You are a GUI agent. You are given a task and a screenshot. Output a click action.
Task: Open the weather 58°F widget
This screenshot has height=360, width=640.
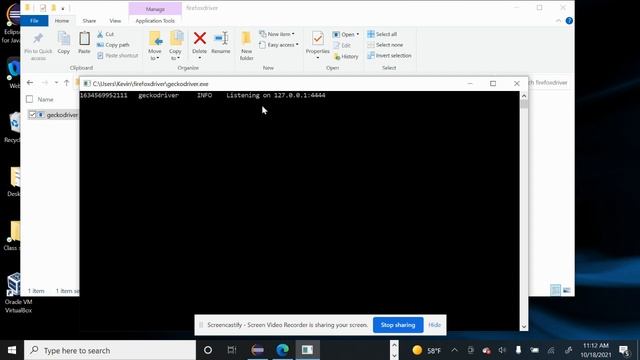427,350
